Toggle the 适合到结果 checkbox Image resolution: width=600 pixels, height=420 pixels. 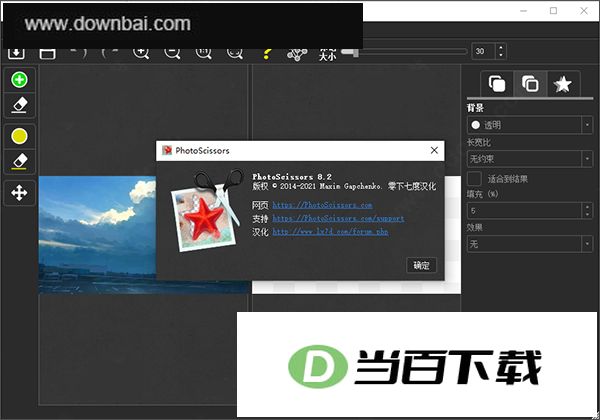(x=474, y=179)
